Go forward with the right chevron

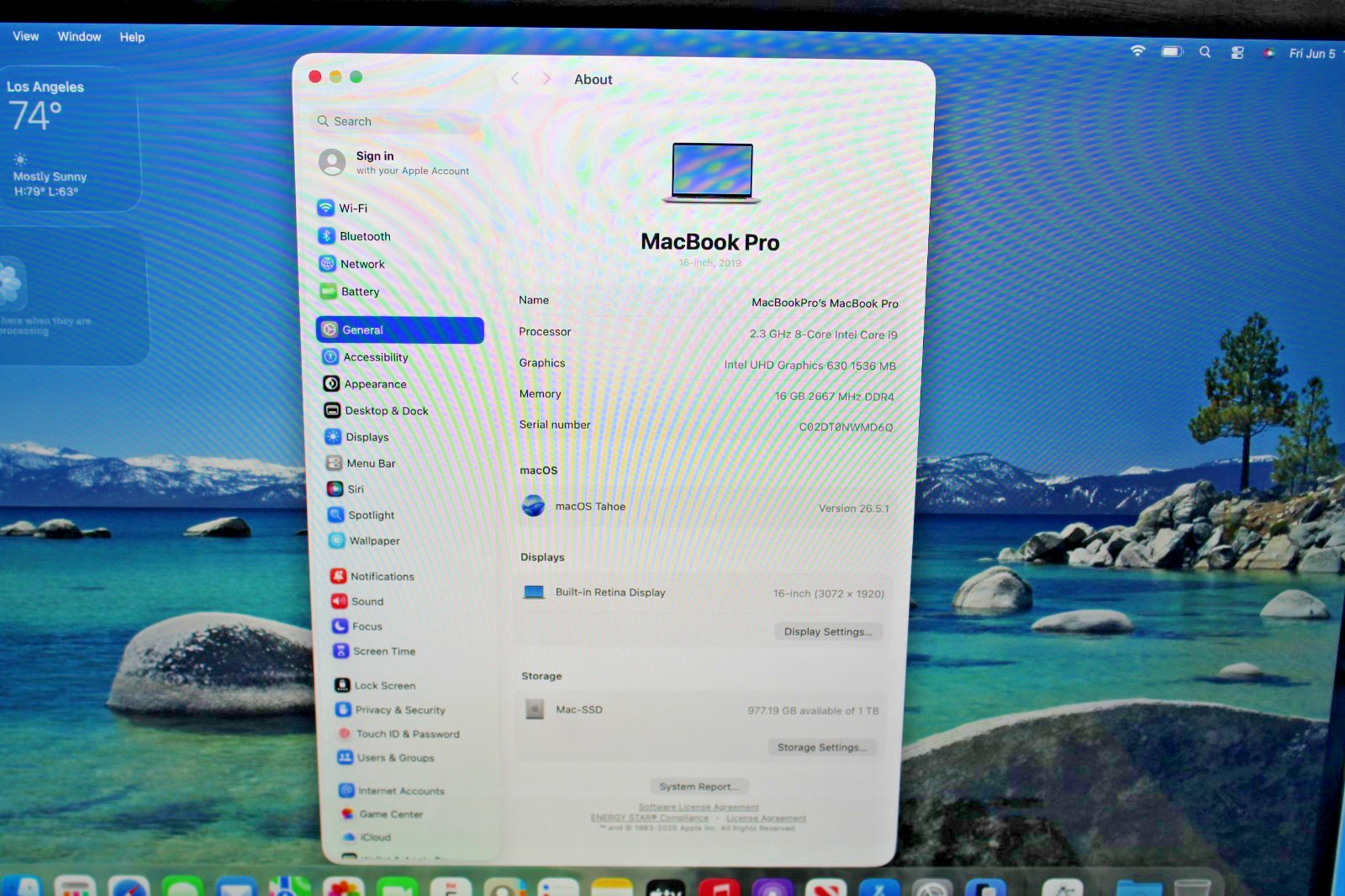[x=546, y=78]
